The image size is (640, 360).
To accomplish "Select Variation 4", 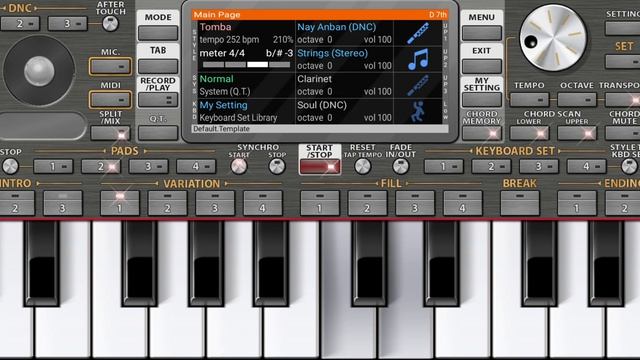I will (262, 203).
